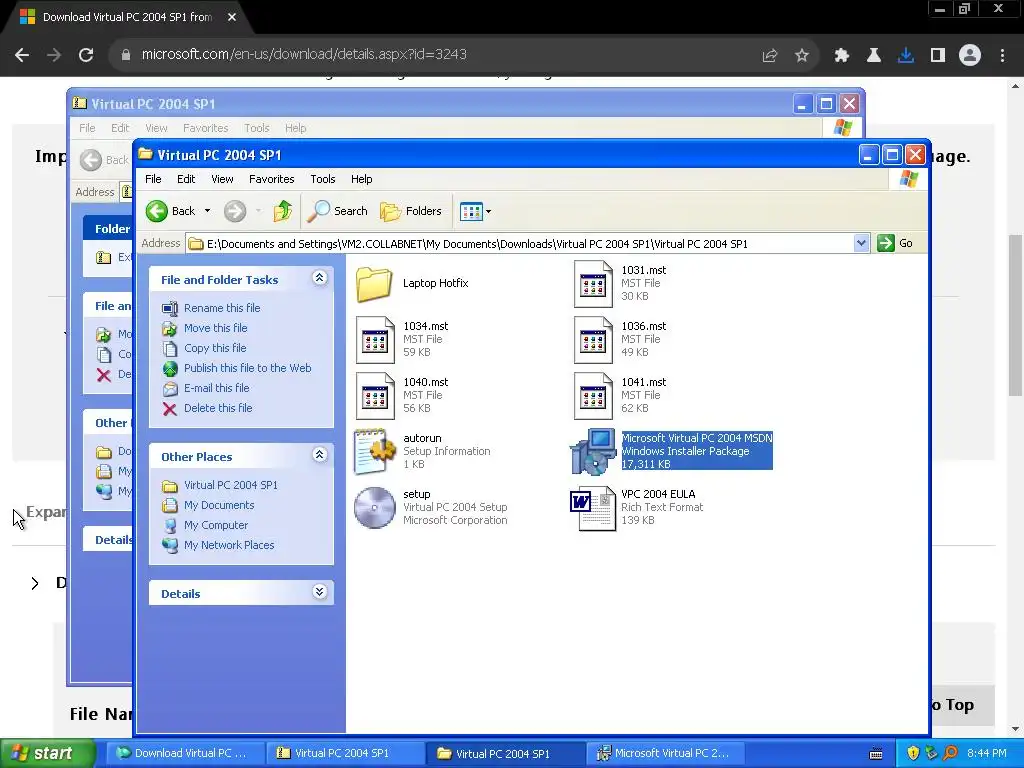Collapse the File and Folder Tasks panel
1024x768 pixels.
(319, 278)
